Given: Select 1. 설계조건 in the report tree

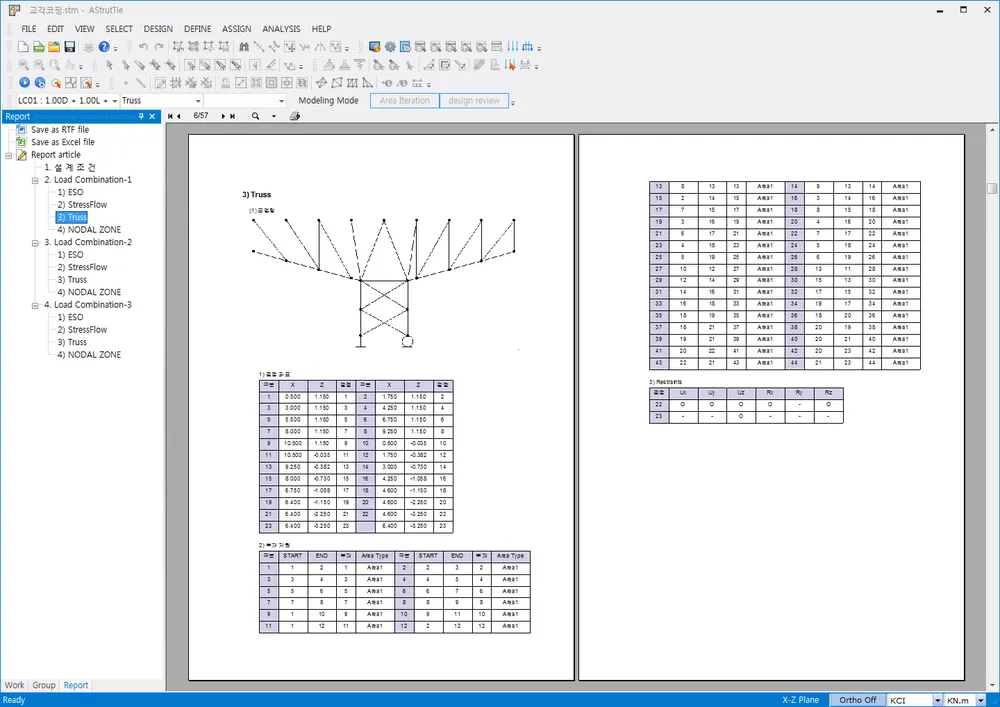Looking at the screenshot, I should (70, 167).
